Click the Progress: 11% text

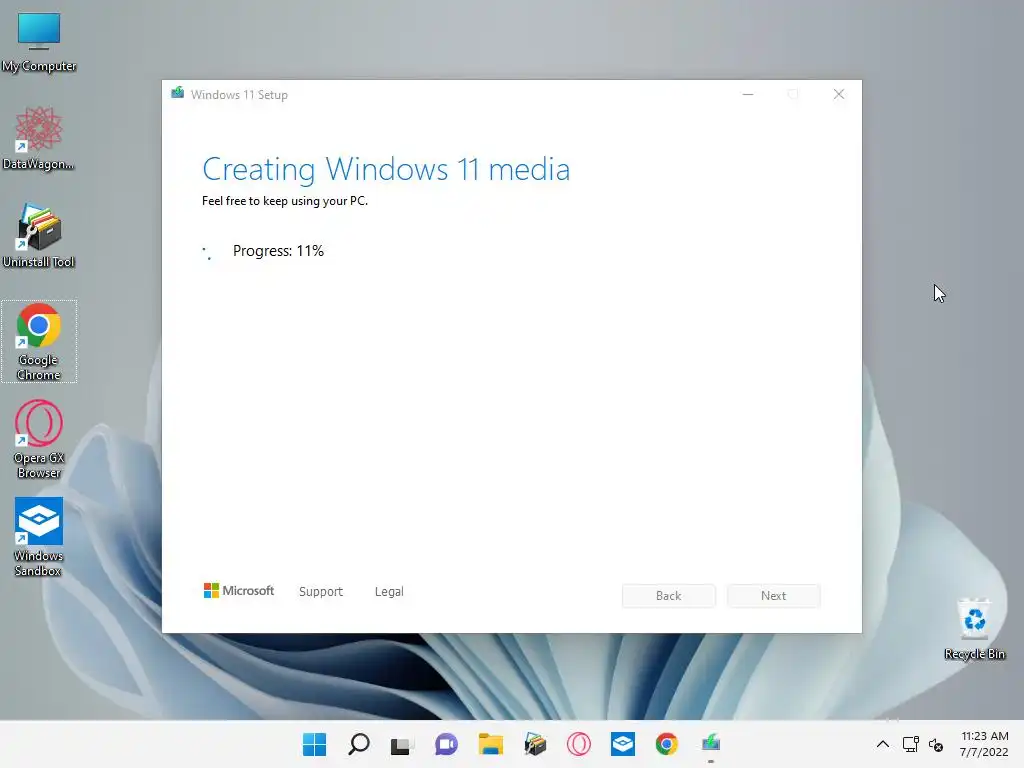point(278,251)
